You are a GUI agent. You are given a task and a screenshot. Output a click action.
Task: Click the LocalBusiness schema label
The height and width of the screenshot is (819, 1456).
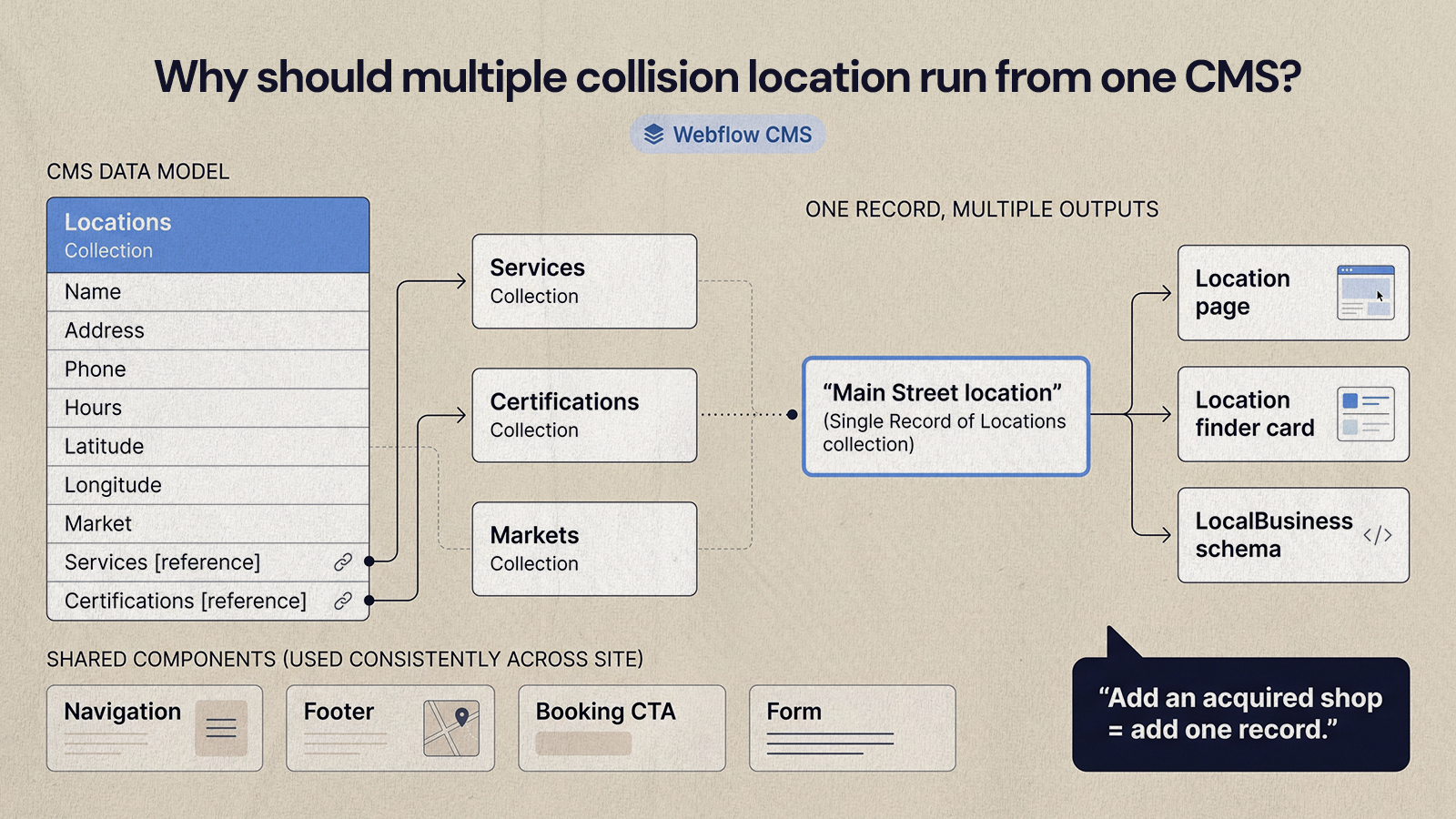tap(1274, 535)
